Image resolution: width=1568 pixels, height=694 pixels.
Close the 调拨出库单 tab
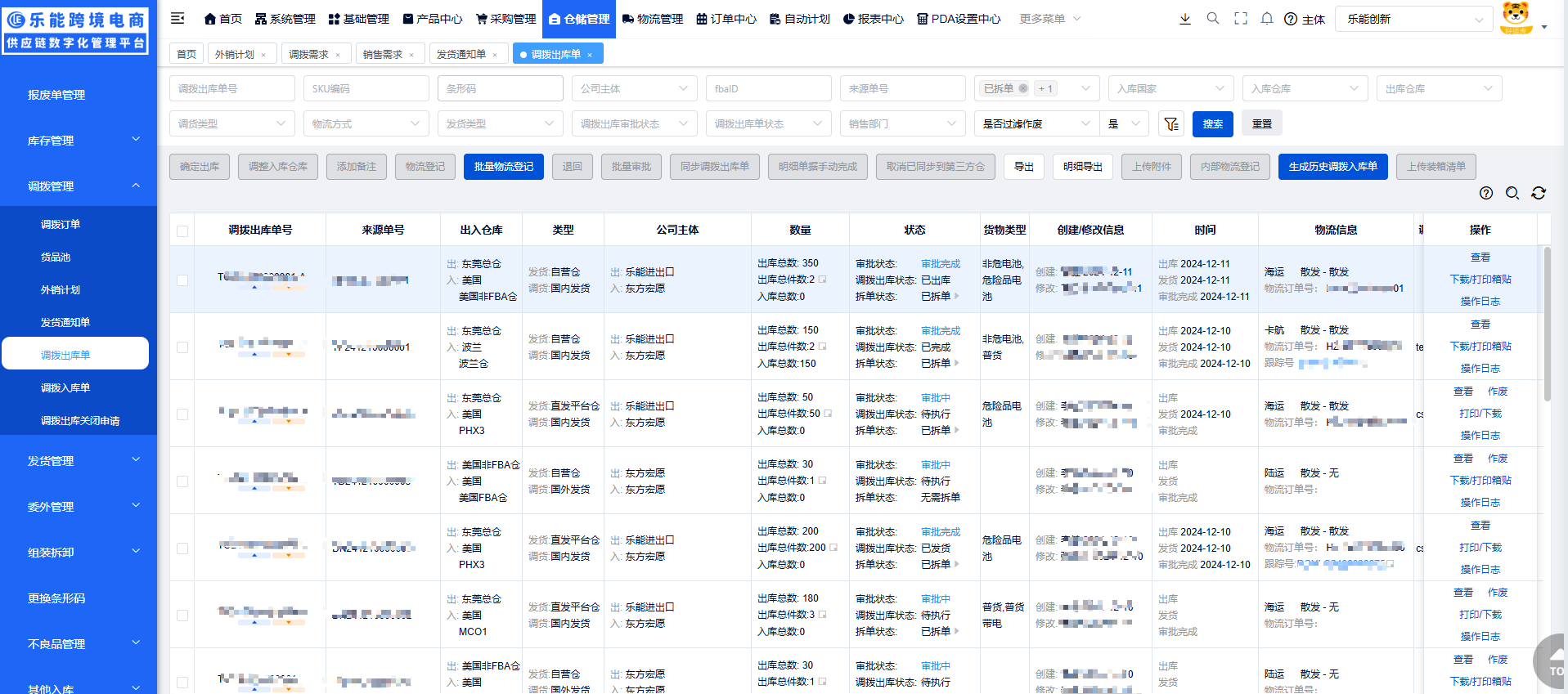[x=590, y=55]
